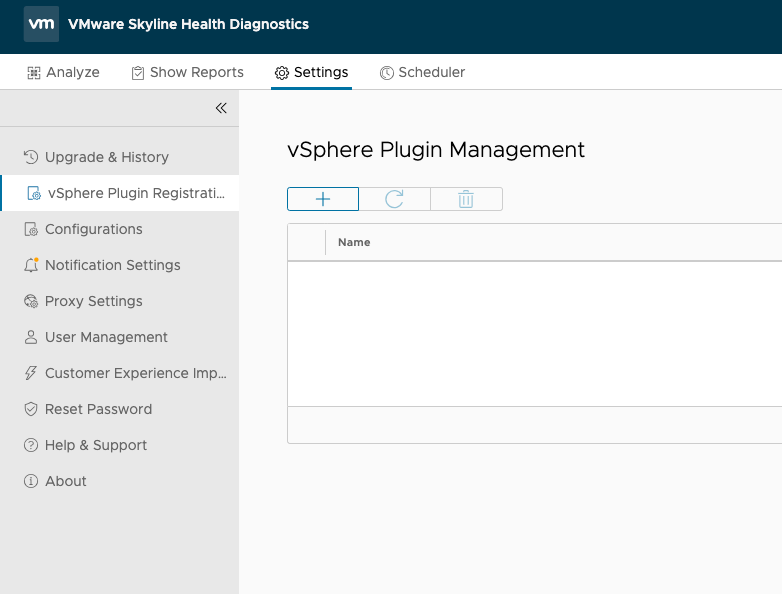This screenshot has height=594, width=782.
Task: Click the Proxy Settings globe icon
Action: click(x=31, y=301)
